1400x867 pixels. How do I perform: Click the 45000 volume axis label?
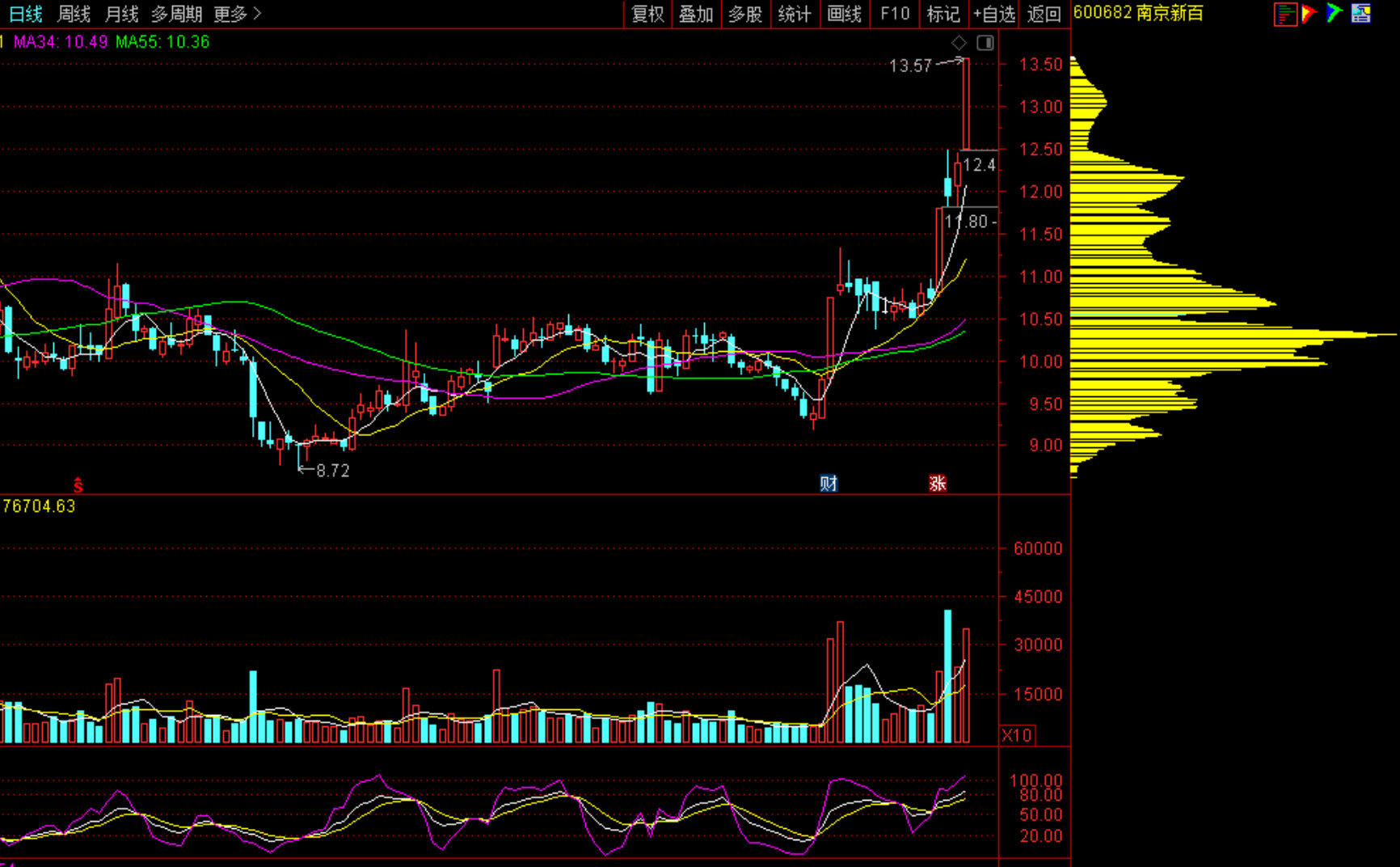coord(1038,597)
